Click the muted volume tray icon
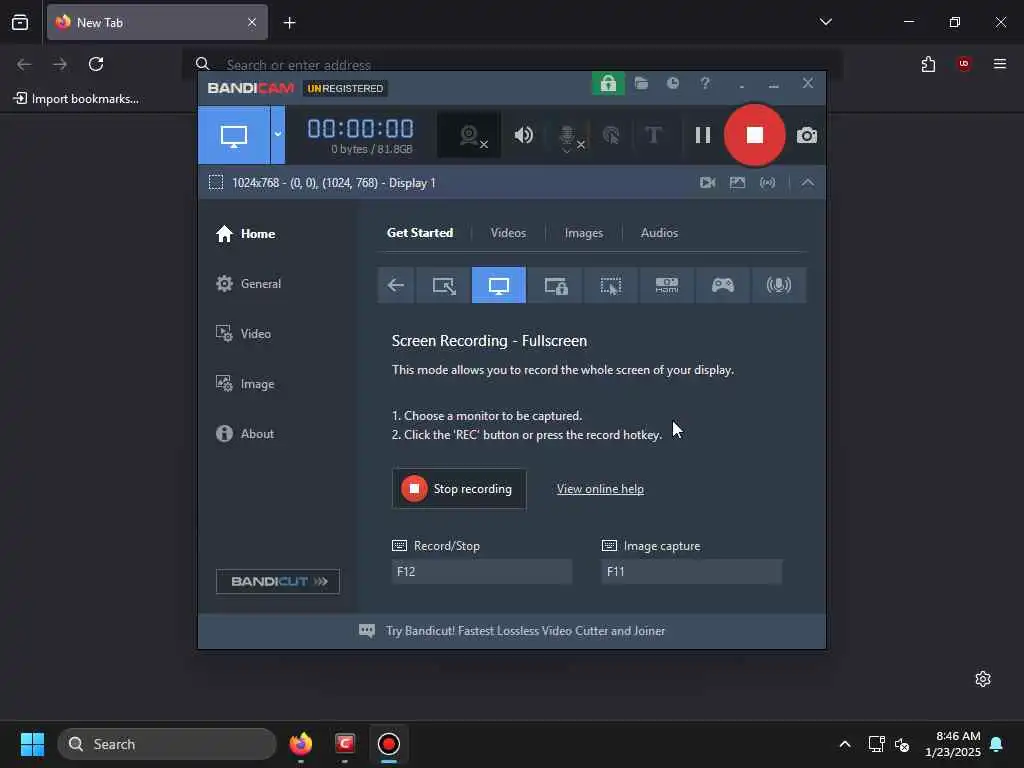The height and width of the screenshot is (768, 1024). (902, 744)
